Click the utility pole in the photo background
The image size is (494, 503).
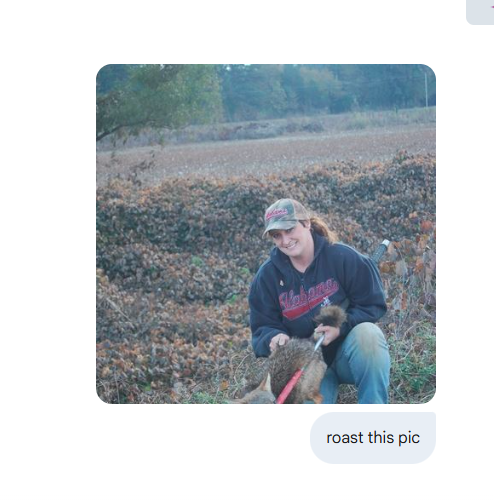pos(426,90)
